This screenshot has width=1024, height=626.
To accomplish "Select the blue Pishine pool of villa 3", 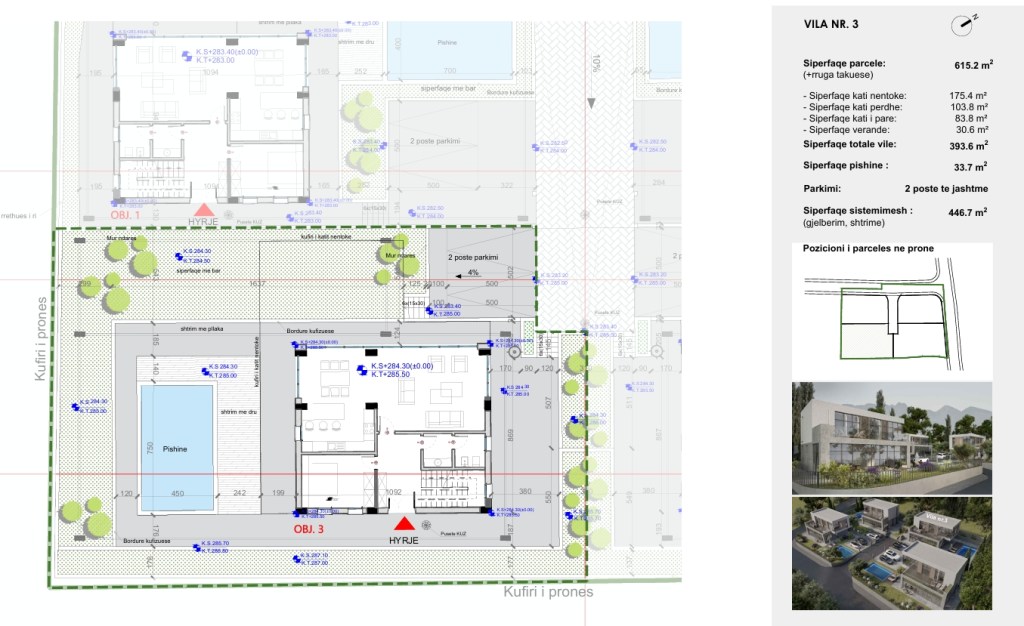I will 177,441.
